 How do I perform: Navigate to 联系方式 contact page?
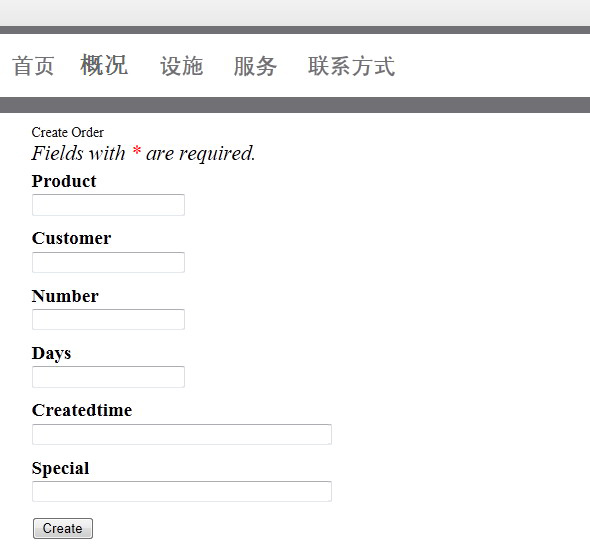(x=352, y=66)
